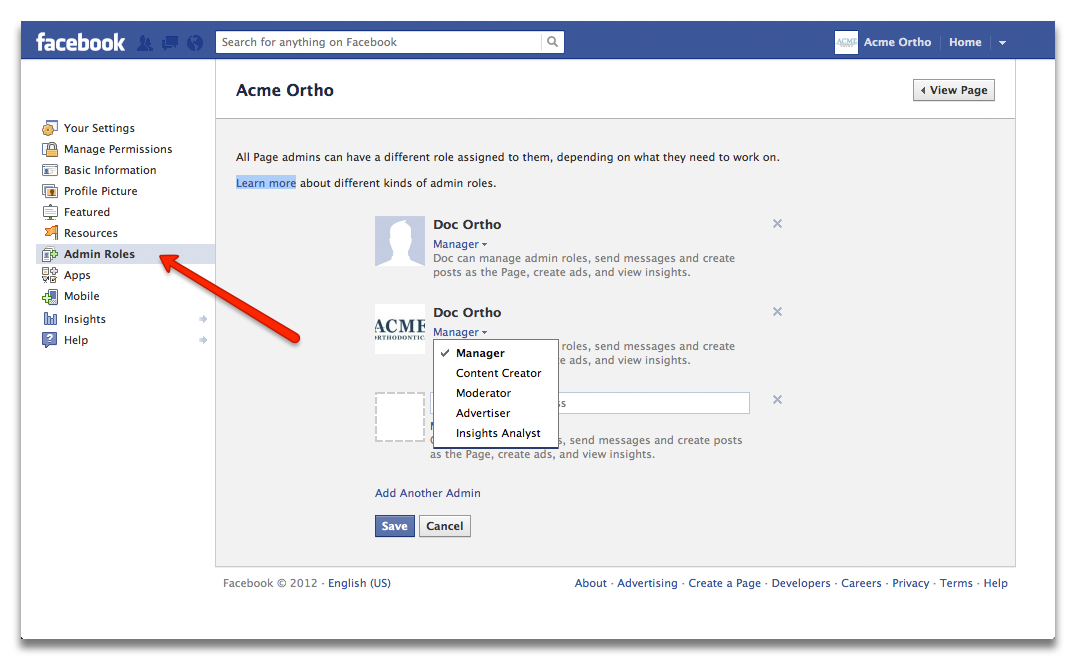Click the search magnifier button
The height and width of the screenshot is (662, 1075).
tap(552, 42)
